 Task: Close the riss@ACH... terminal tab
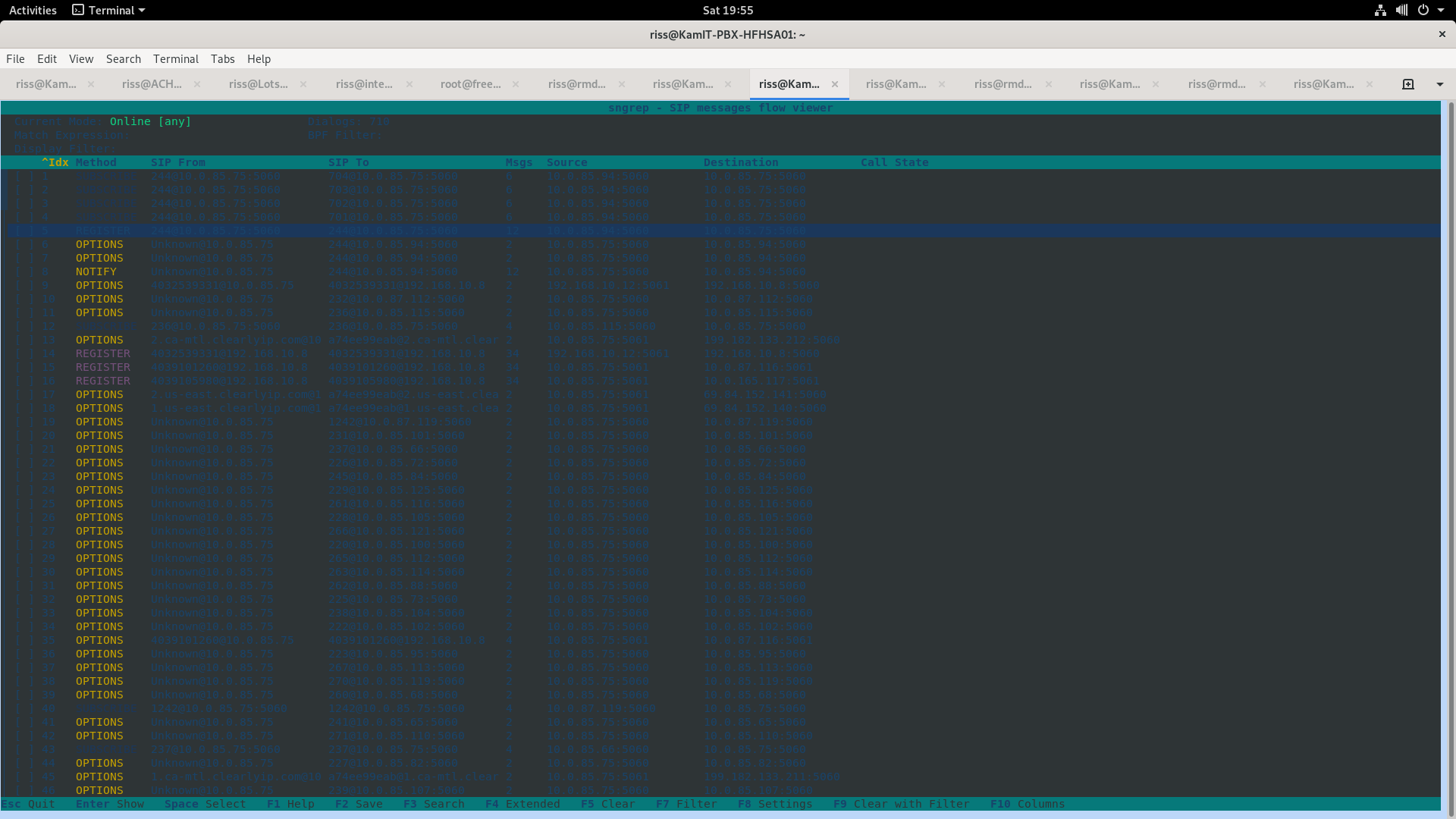(x=197, y=84)
